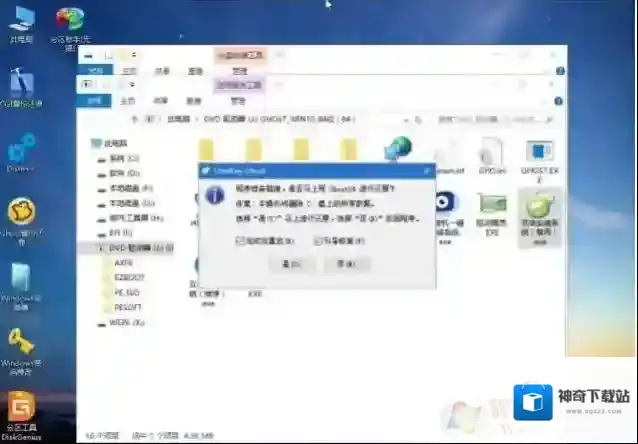This screenshot has height=444, width=638.
Task: Toggle the right checkbox in the OneKey dialog
Action: coord(317,240)
